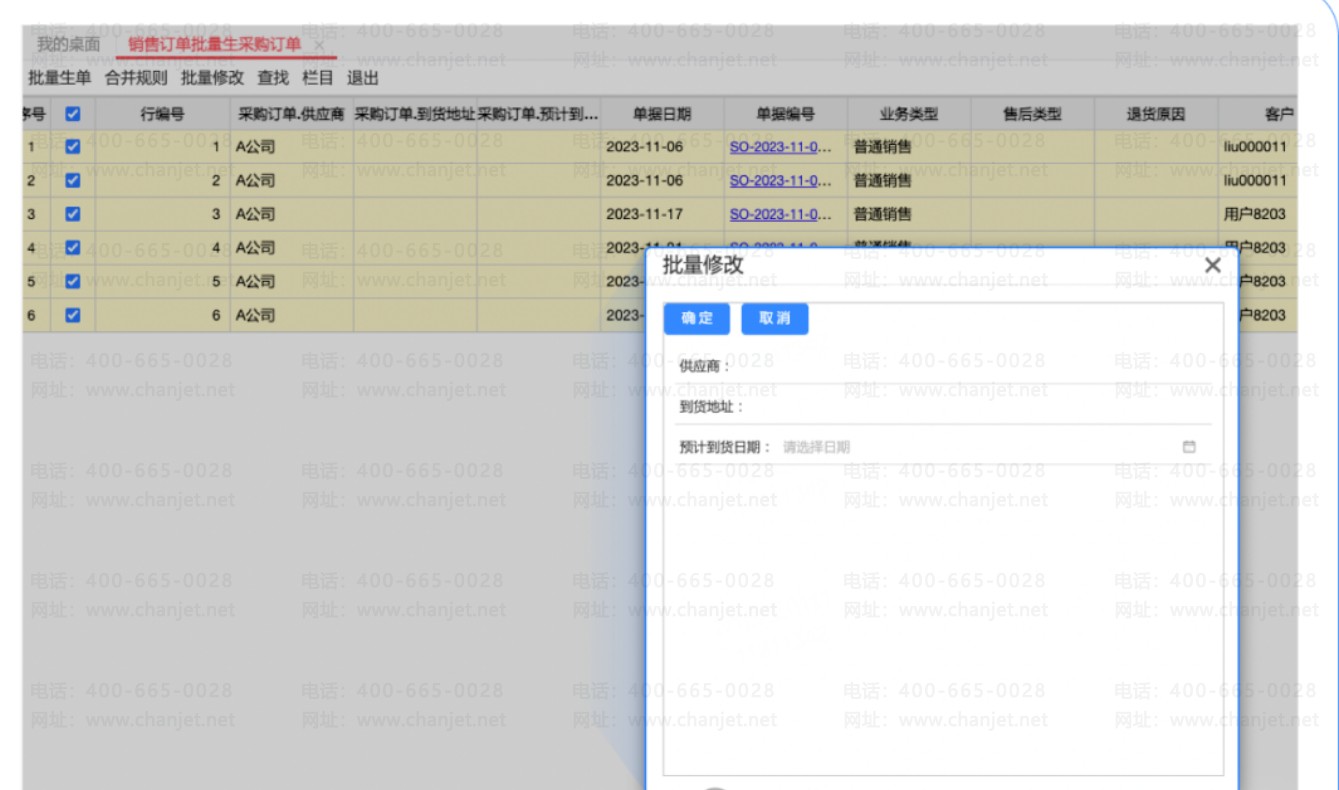Click the 供应商 input field in dialog
The height and width of the screenshot is (790, 1339).
point(970,366)
